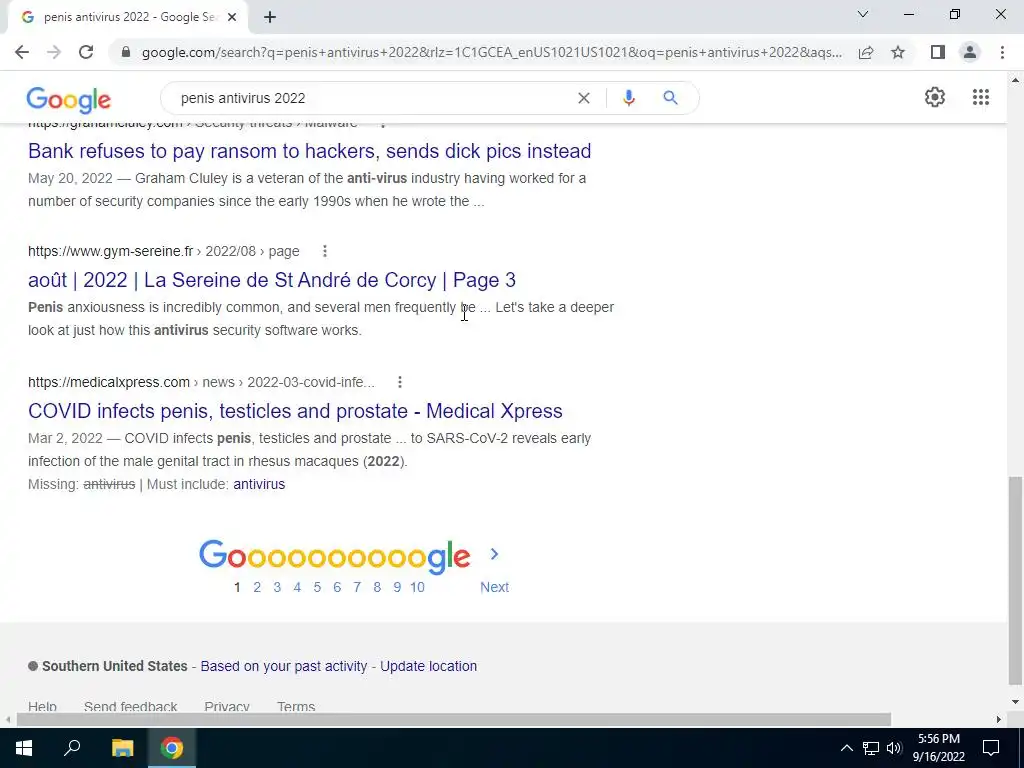This screenshot has width=1024, height=768.
Task: Clear the Google search box
Action: click(x=584, y=98)
